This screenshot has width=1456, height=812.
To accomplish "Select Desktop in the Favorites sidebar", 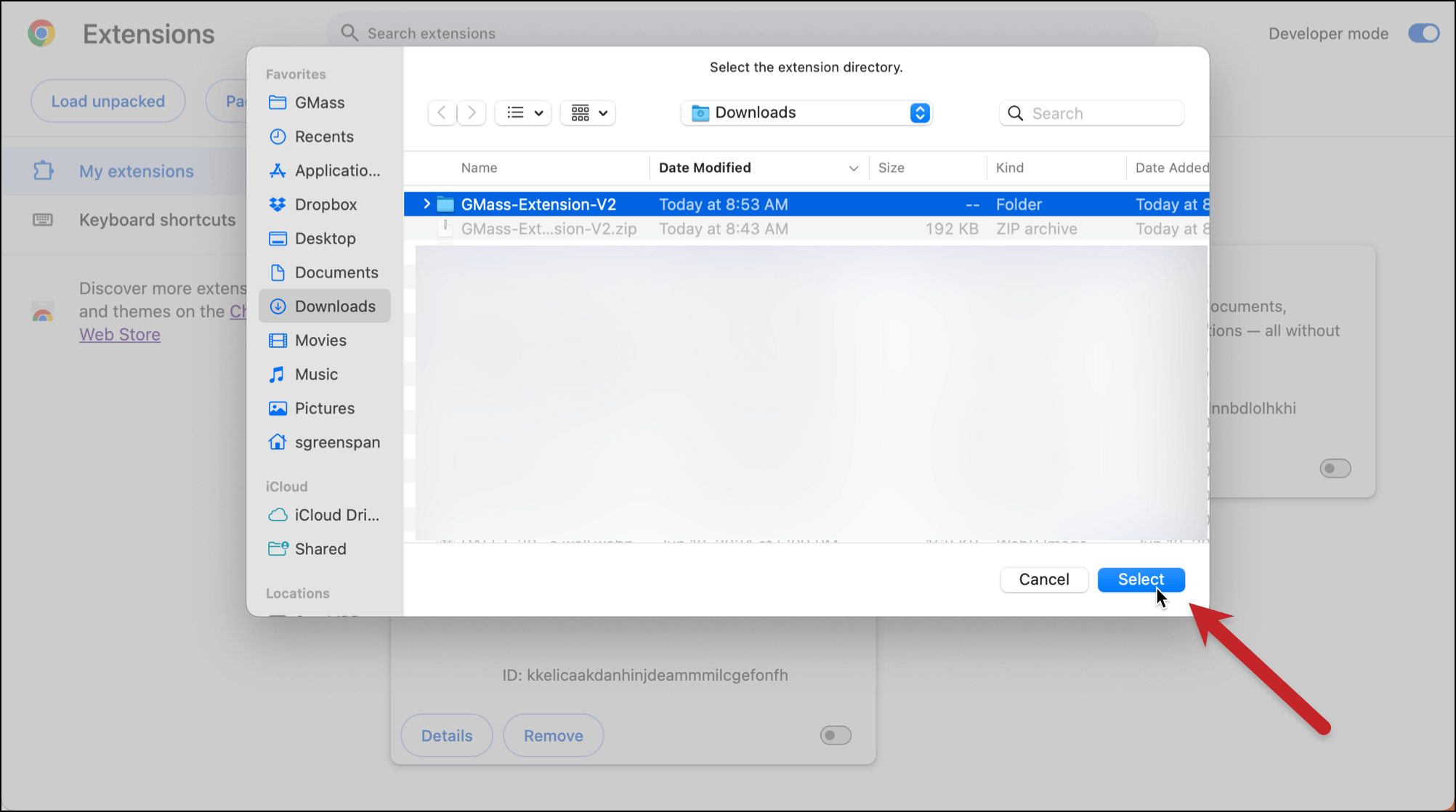I will click(x=312, y=239).
